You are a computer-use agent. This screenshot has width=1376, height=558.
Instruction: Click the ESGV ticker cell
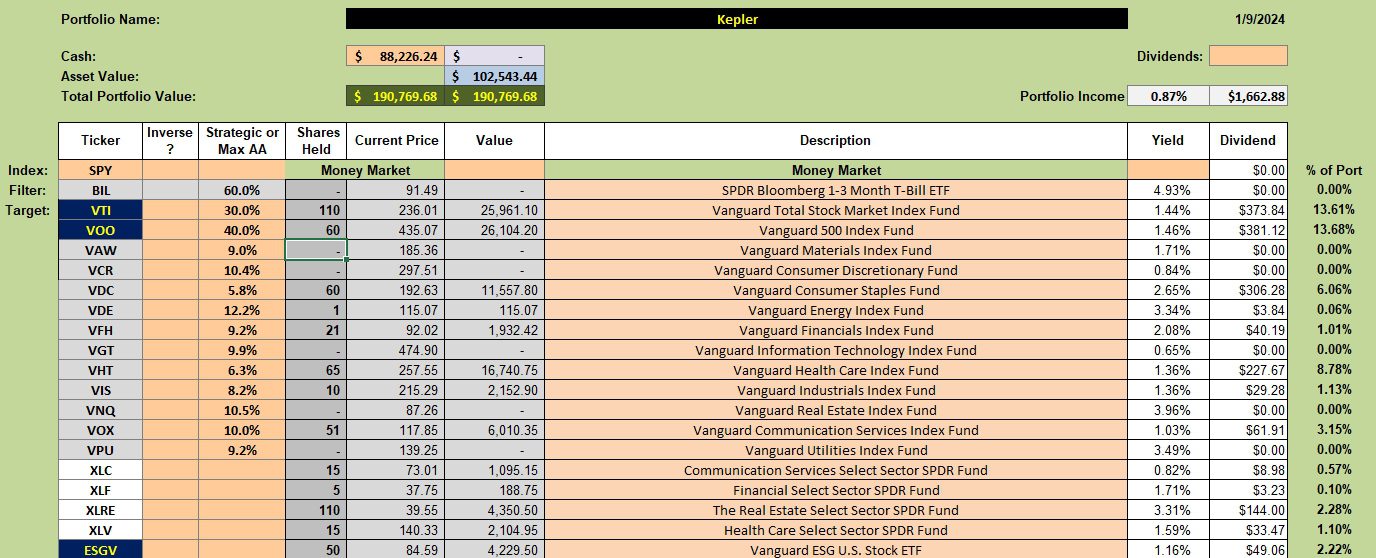click(100, 550)
